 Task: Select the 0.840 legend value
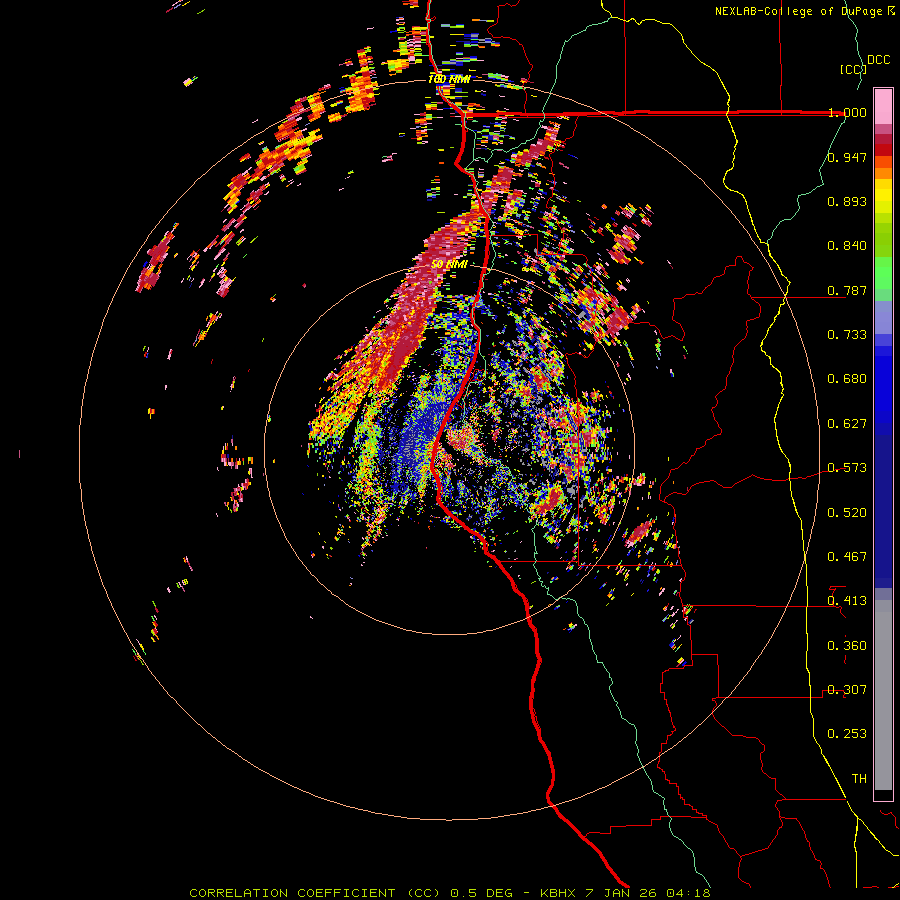[x=847, y=246]
